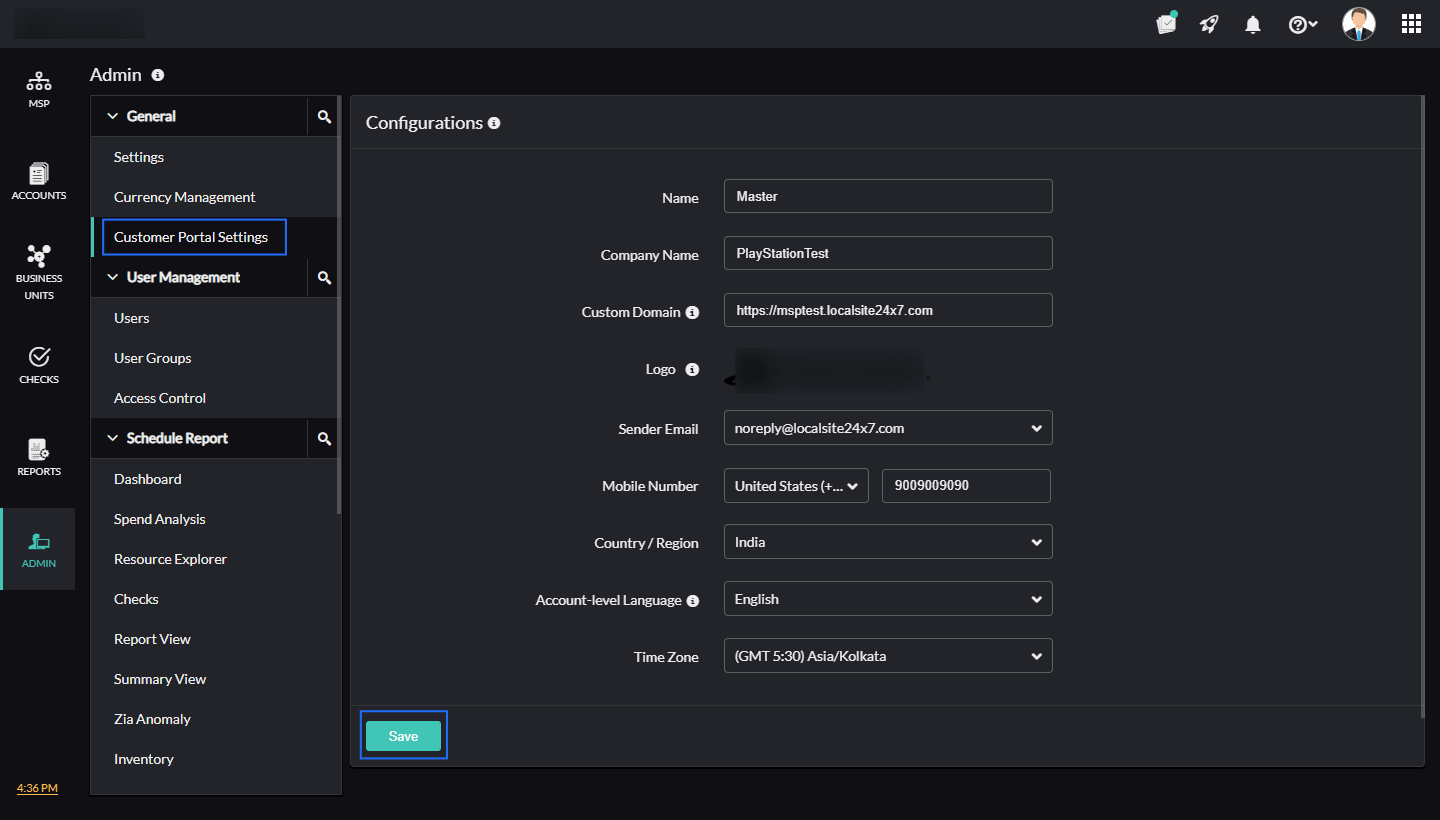Click the notification bell icon
The image size is (1440, 820).
coord(1252,23)
